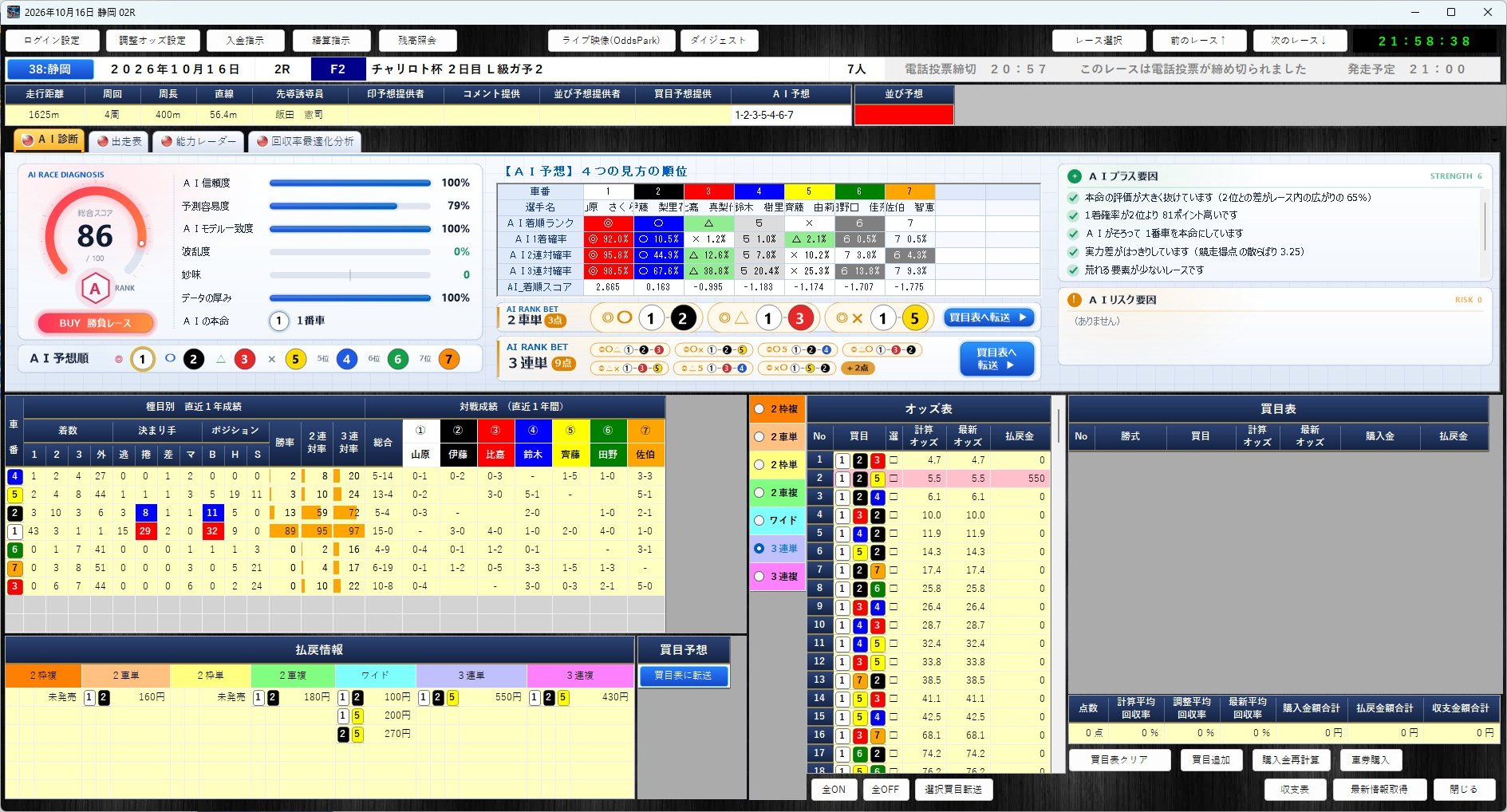Click the odds table vertical scrollbar

(1059, 584)
